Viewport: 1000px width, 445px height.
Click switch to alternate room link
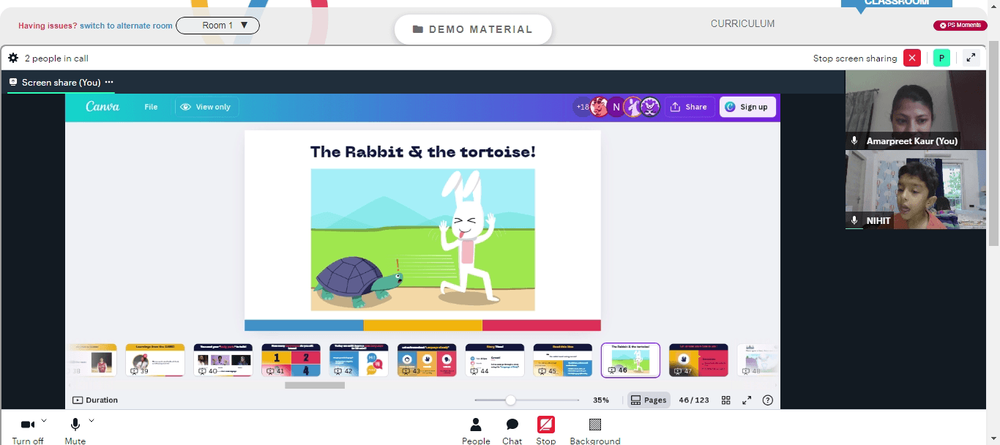(126, 26)
